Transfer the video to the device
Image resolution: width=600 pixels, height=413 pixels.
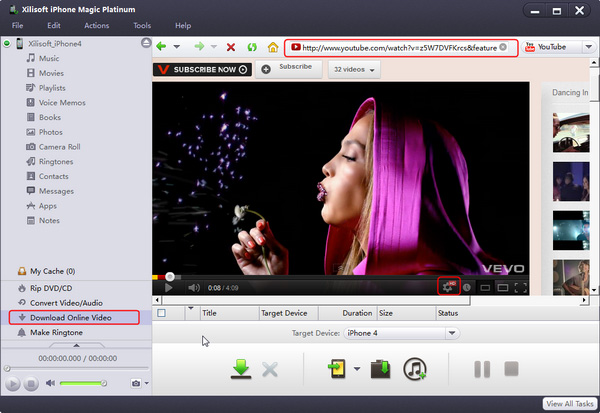337,369
